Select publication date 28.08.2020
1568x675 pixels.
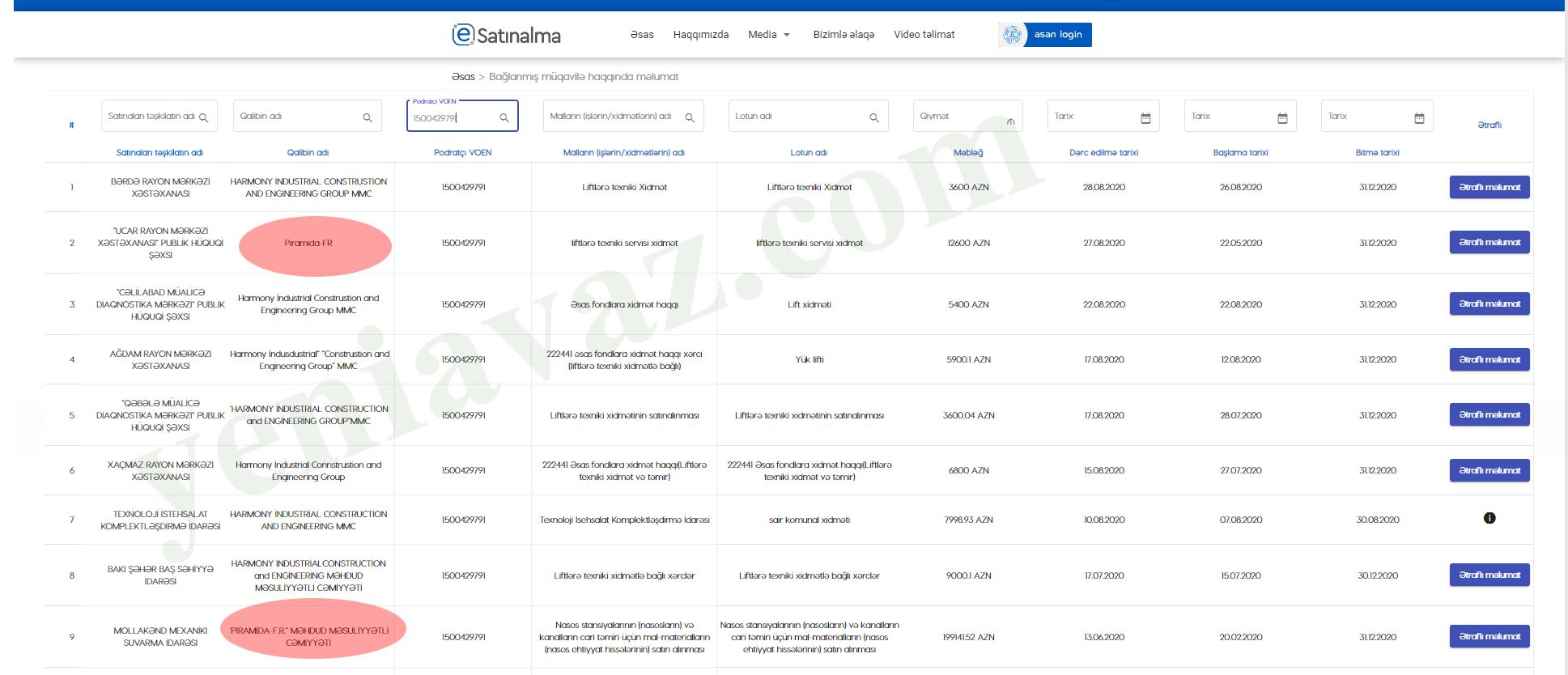(x=1103, y=187)
